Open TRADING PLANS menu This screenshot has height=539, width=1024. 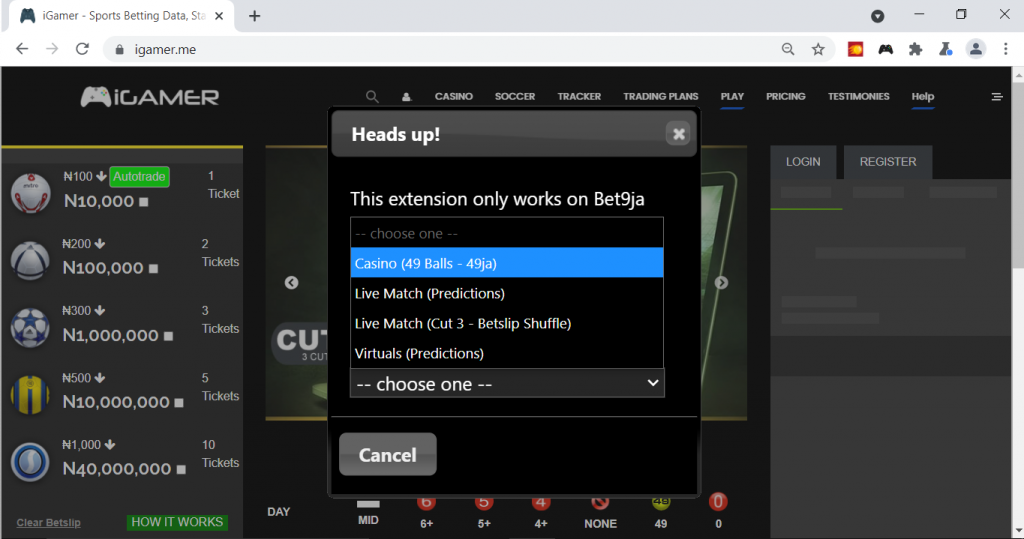(x=660, y=96)
